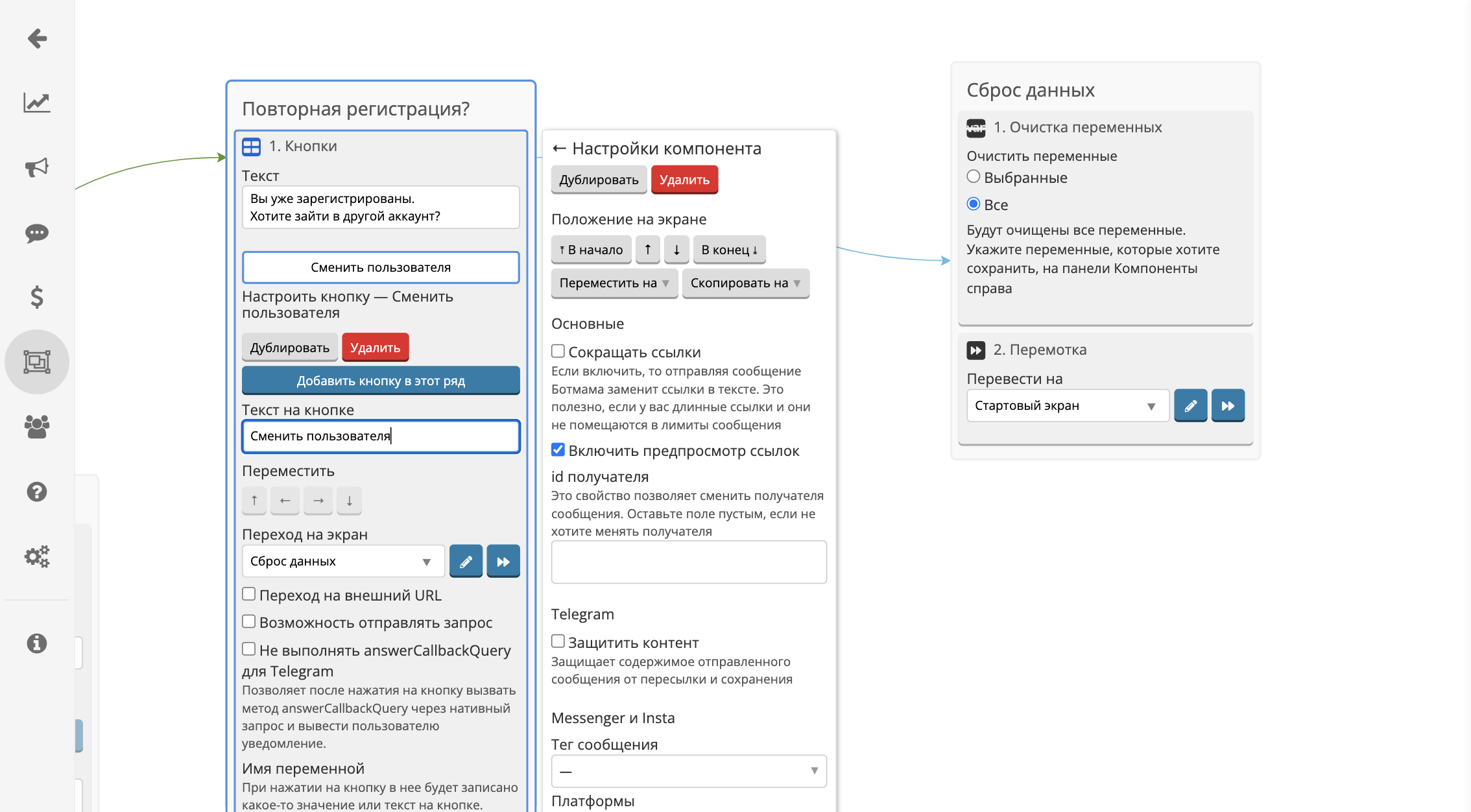Move button left with arrow in Переместить
The width and height of the screenshot is (1471, 812).
coord(285,501)
